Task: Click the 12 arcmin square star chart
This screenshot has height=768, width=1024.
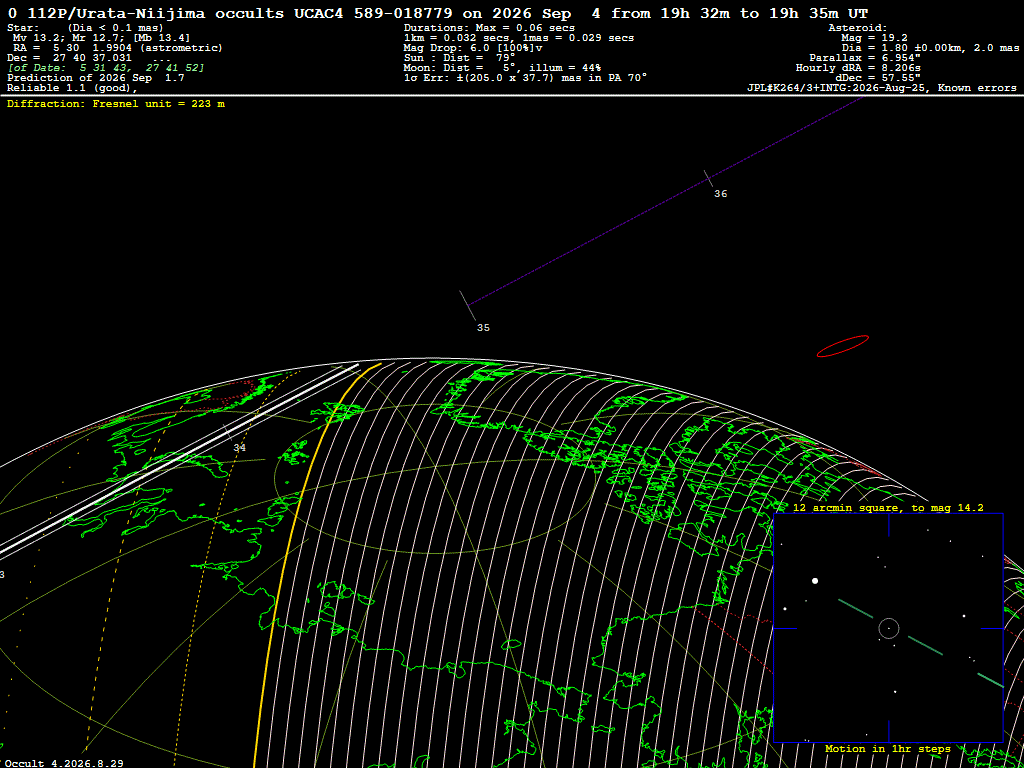Action: [x=888, y=628]
